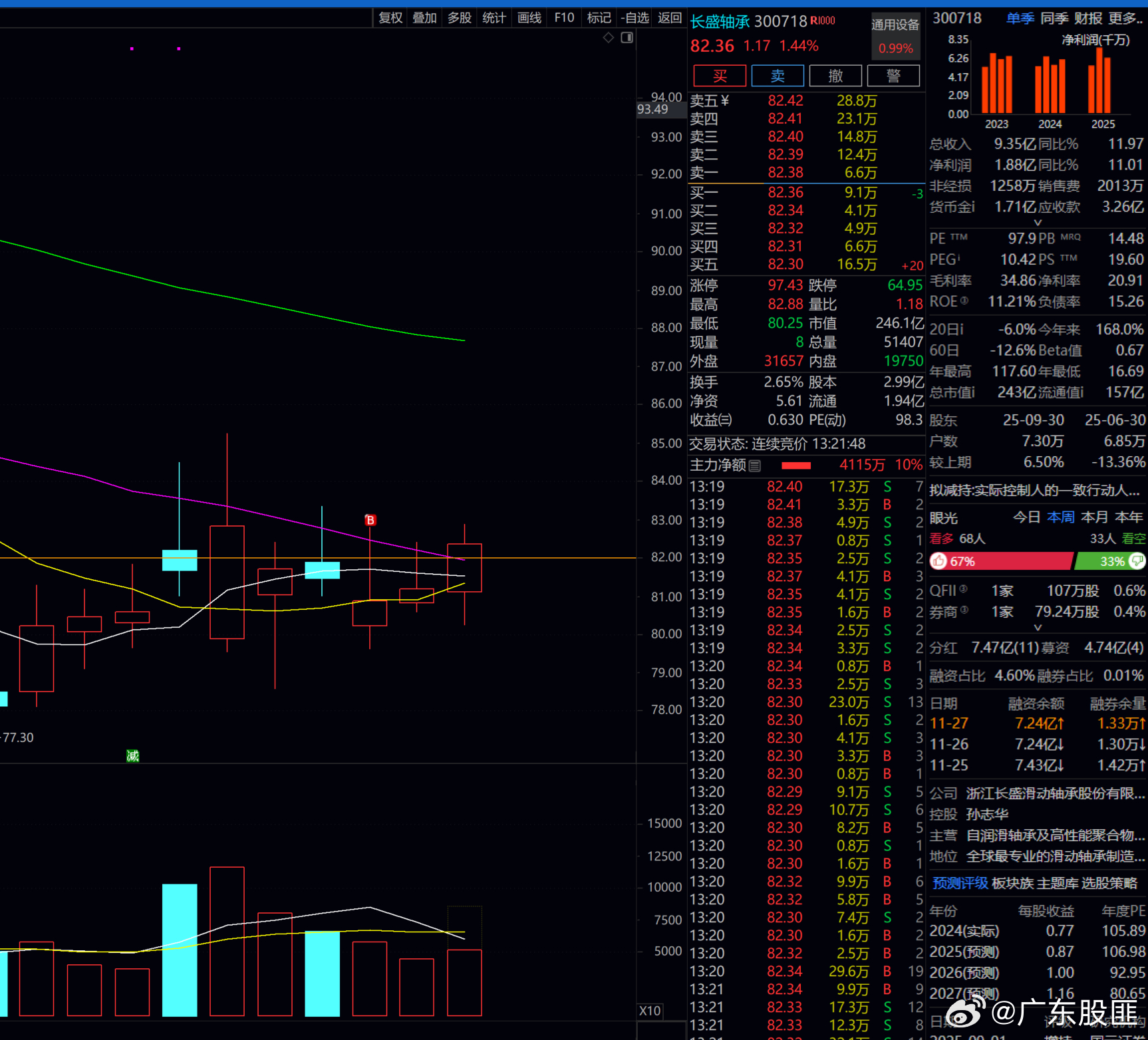Click the thumbs-up 看多 icon
This screenshot has height=1040, width=1148.
click(x=938, y=561)
